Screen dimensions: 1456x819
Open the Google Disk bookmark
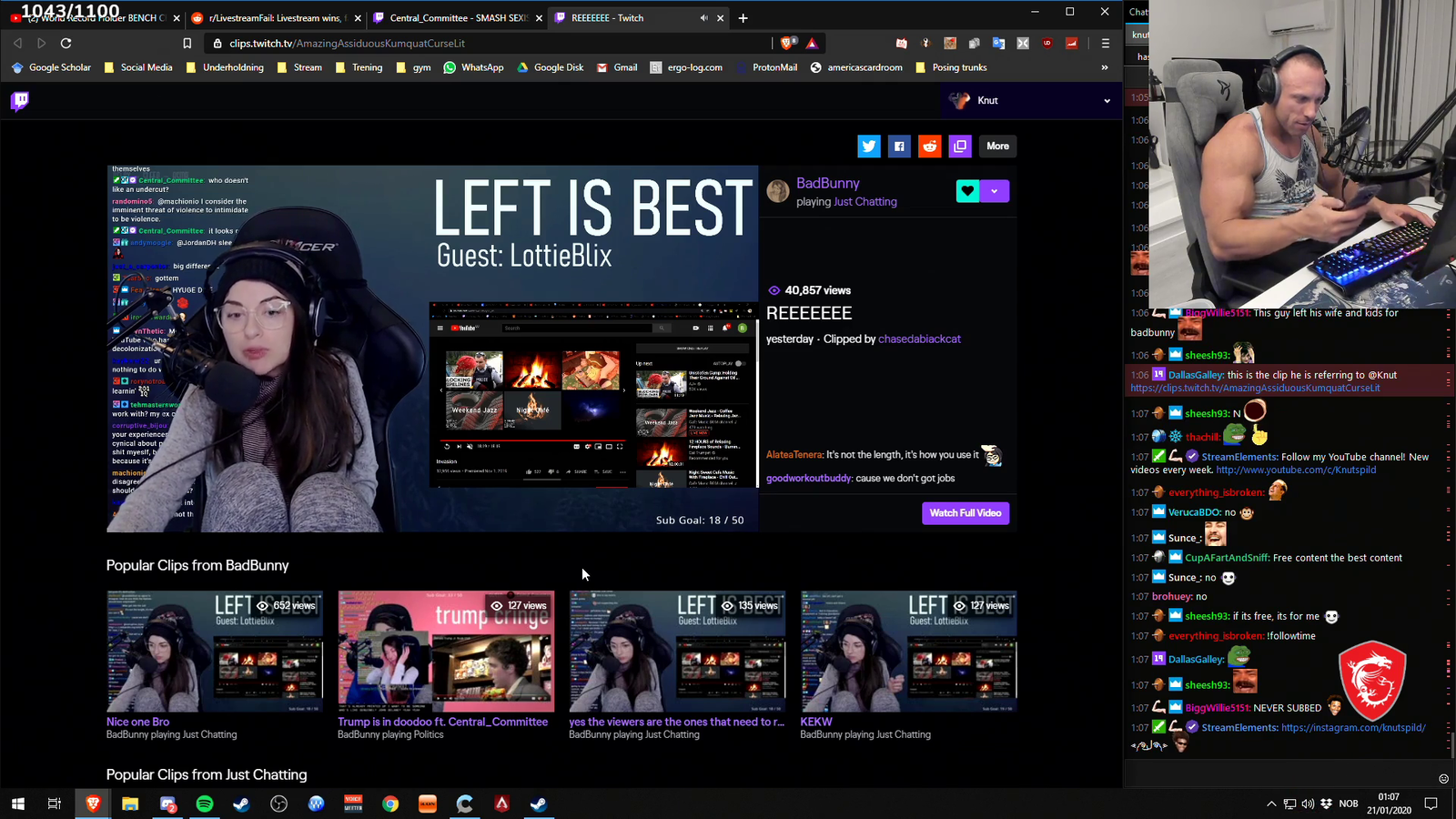tap(550, 67)
